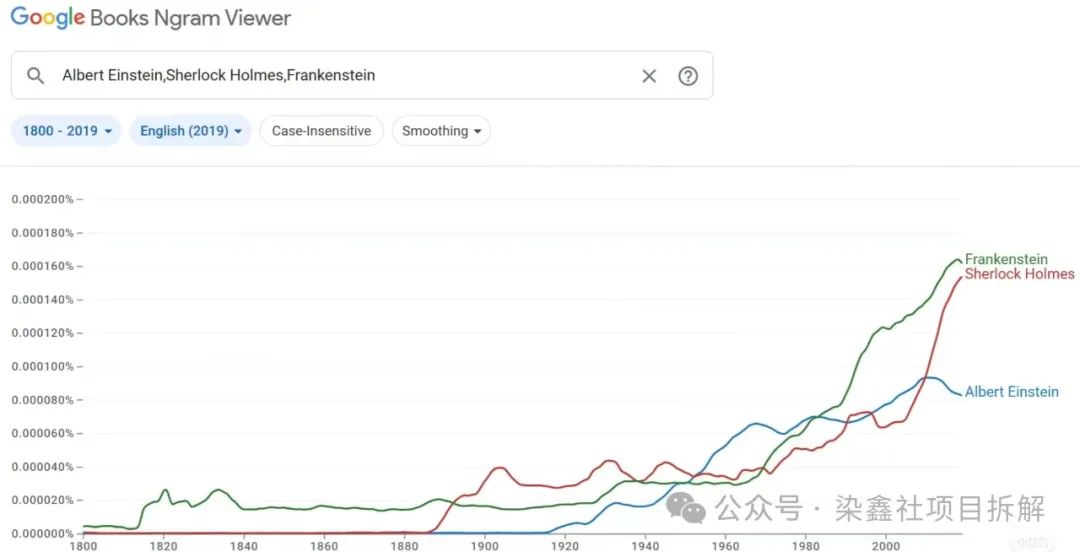Viewport: 1080px width, 552px height.
Task: Toggle the Case-Insensitive option
Action: [x=321, y=131]
